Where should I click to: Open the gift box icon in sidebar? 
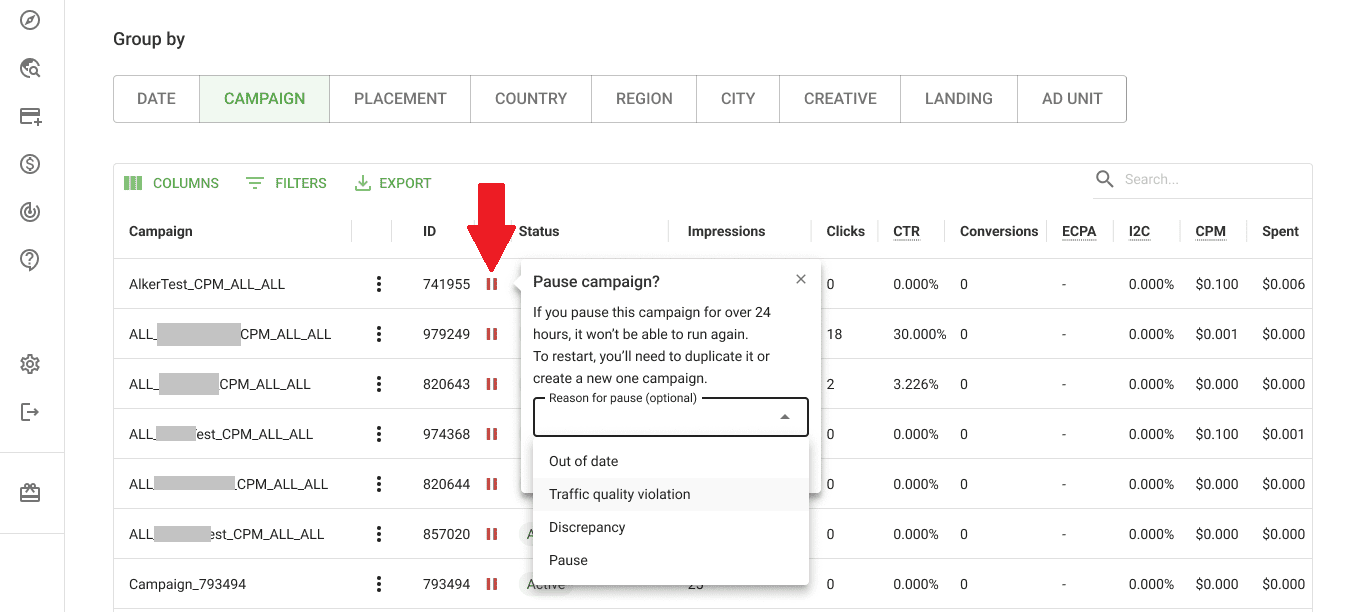(x=30, y=492)
